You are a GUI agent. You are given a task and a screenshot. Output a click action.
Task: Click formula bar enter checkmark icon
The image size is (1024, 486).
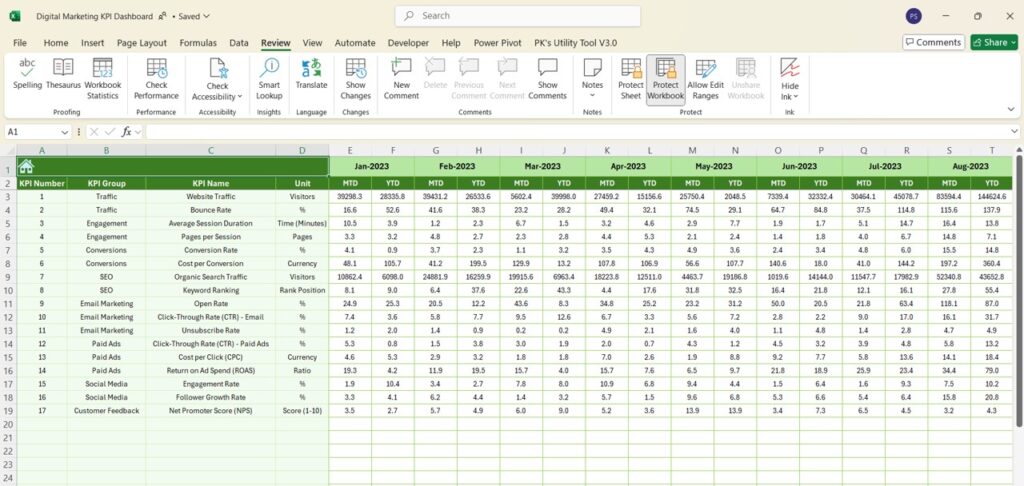point(110,132)
